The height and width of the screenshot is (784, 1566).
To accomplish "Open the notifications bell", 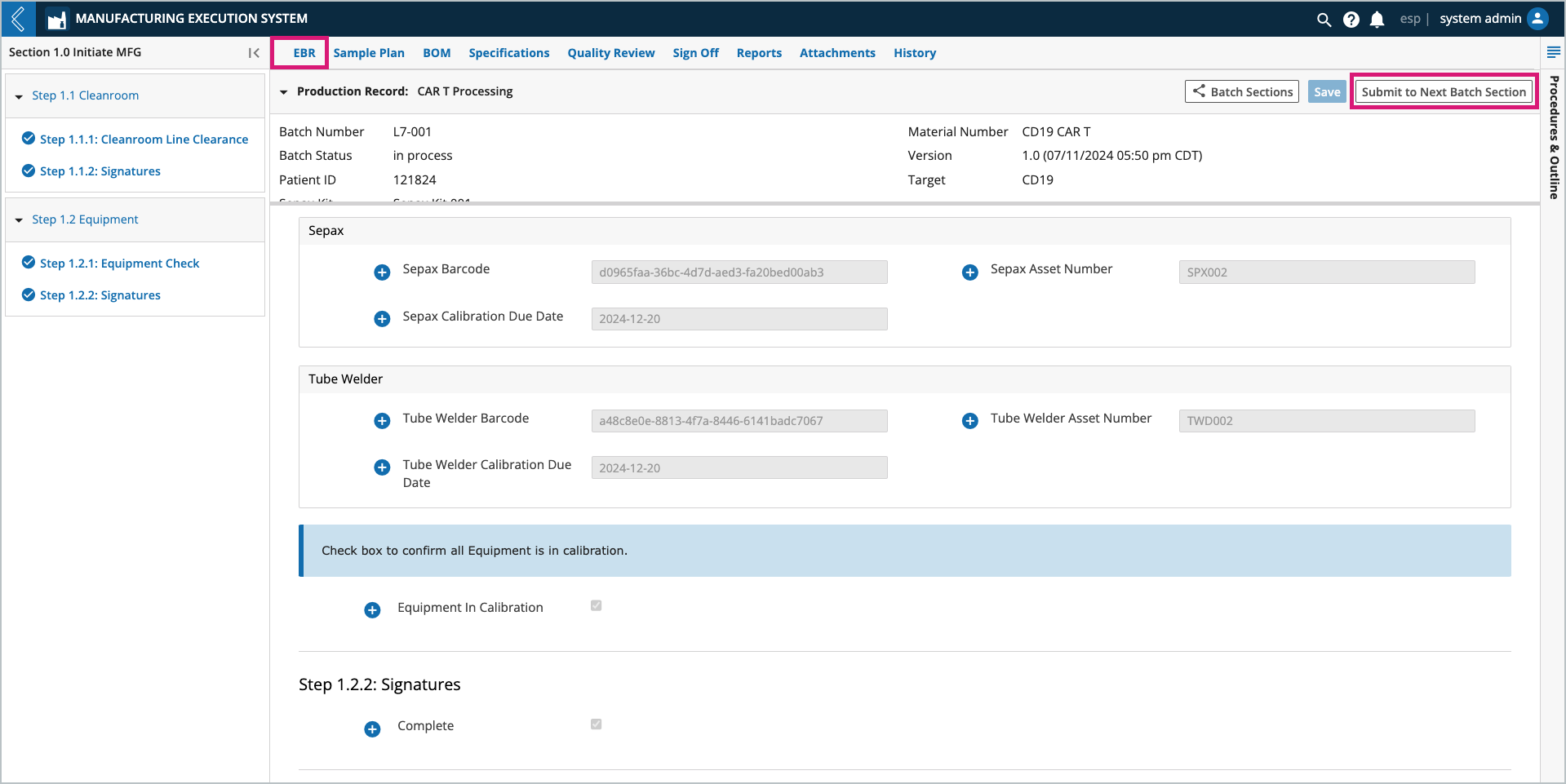I will point(1377,20).
